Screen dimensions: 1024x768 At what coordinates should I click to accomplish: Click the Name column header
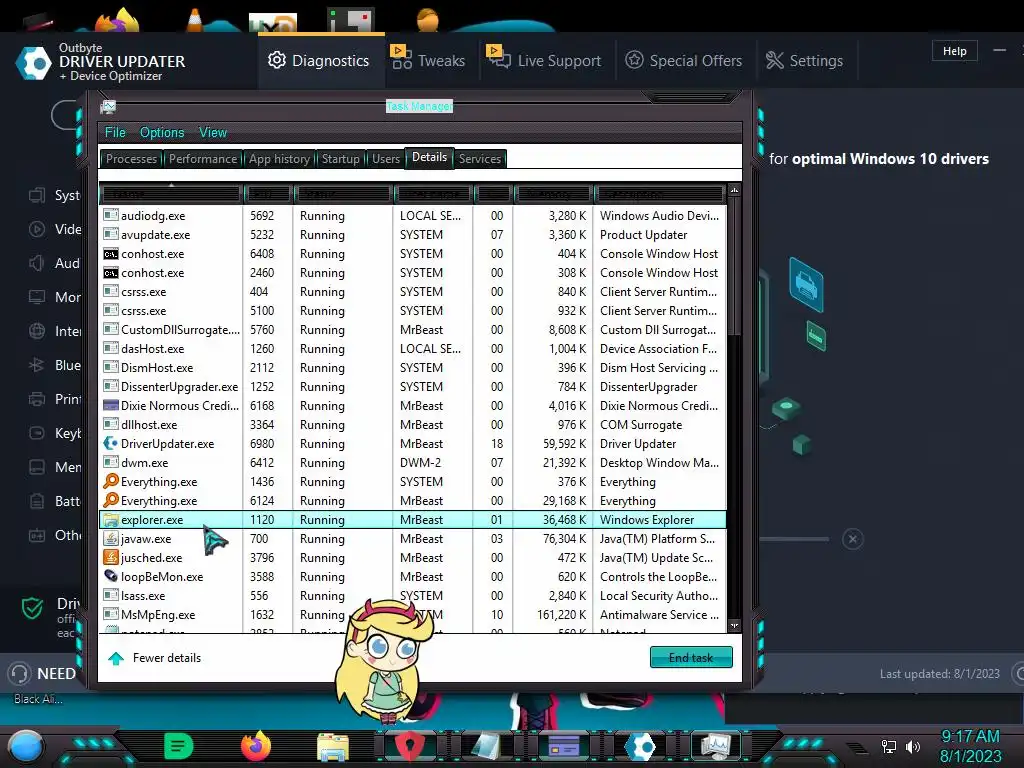[170, 194]
